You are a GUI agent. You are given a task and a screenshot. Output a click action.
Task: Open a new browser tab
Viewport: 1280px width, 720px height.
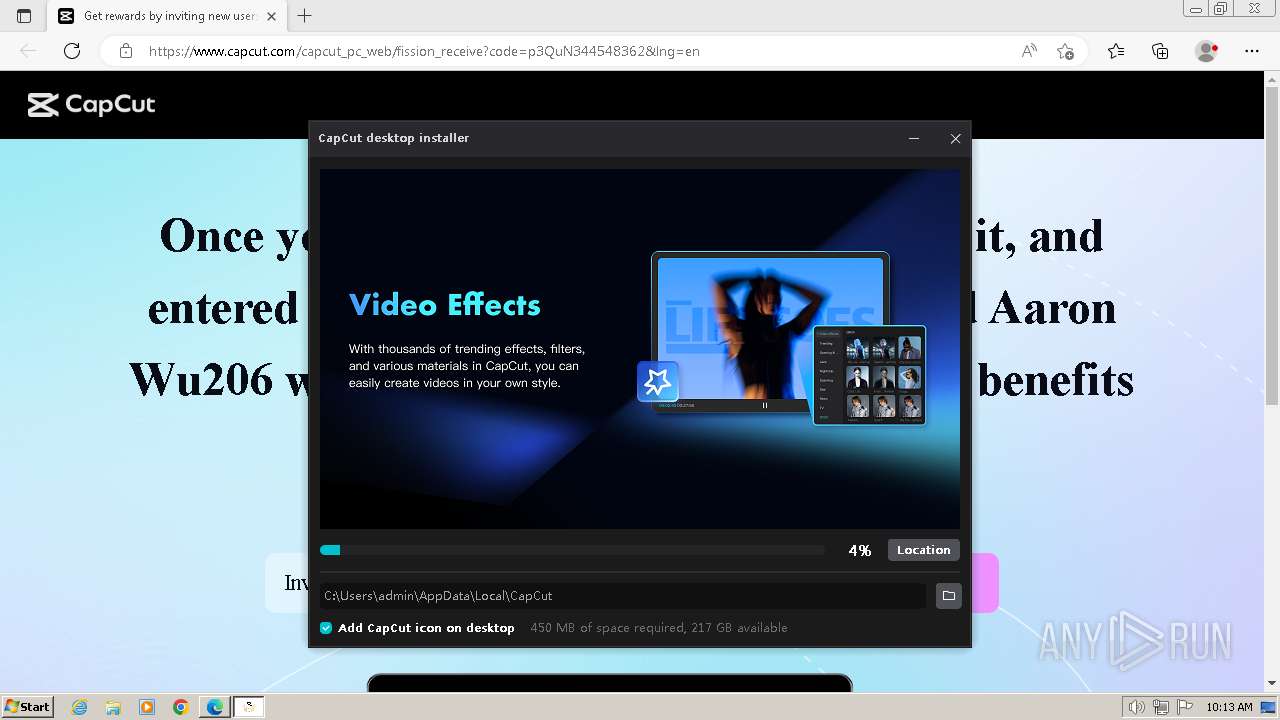305,16
